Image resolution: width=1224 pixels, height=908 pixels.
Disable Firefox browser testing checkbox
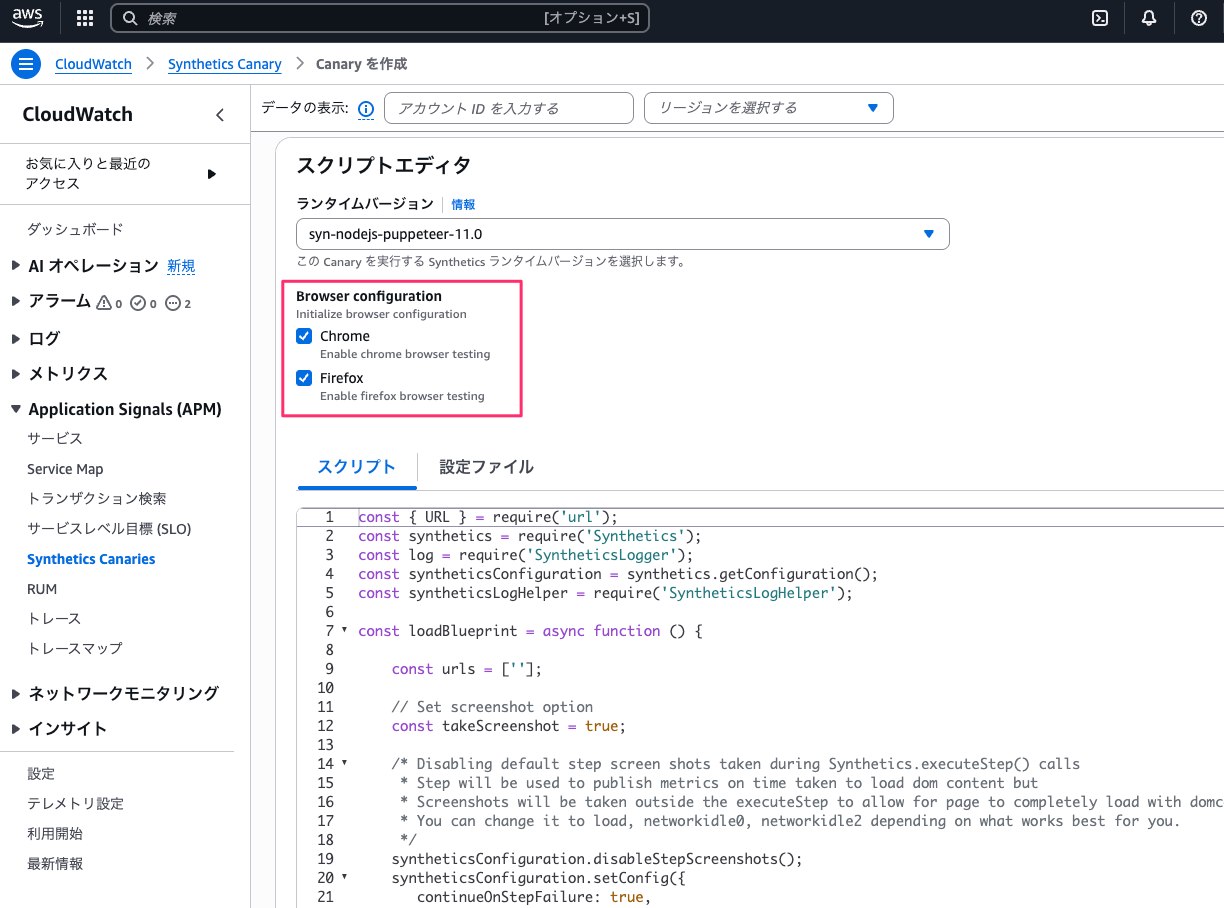coord(304,378)
